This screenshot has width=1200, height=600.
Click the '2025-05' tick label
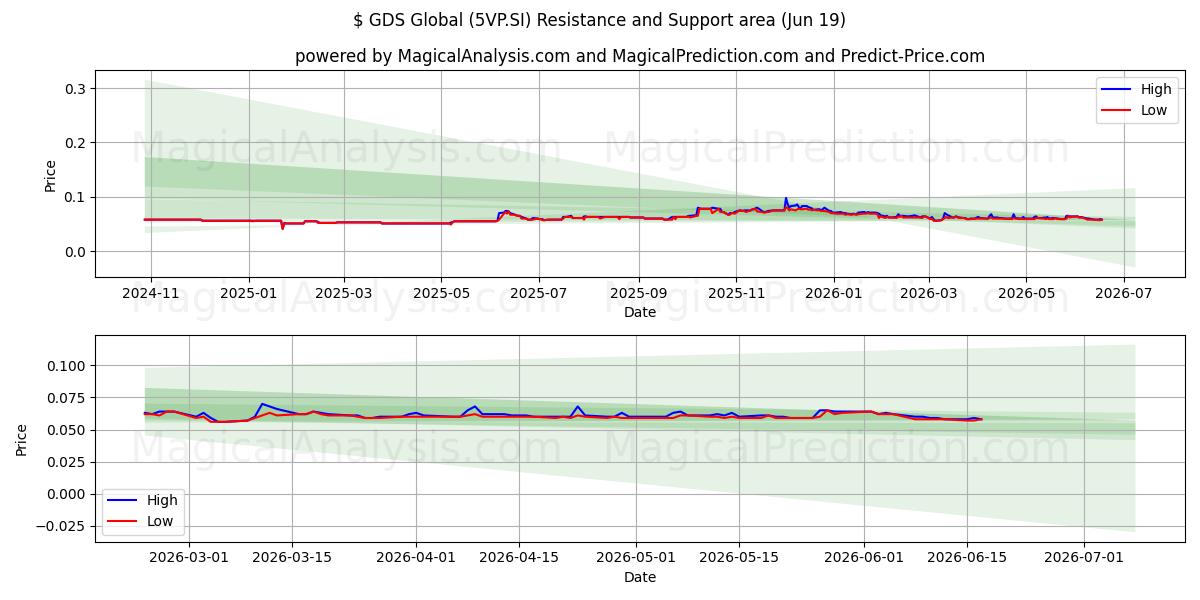[441, 294]
